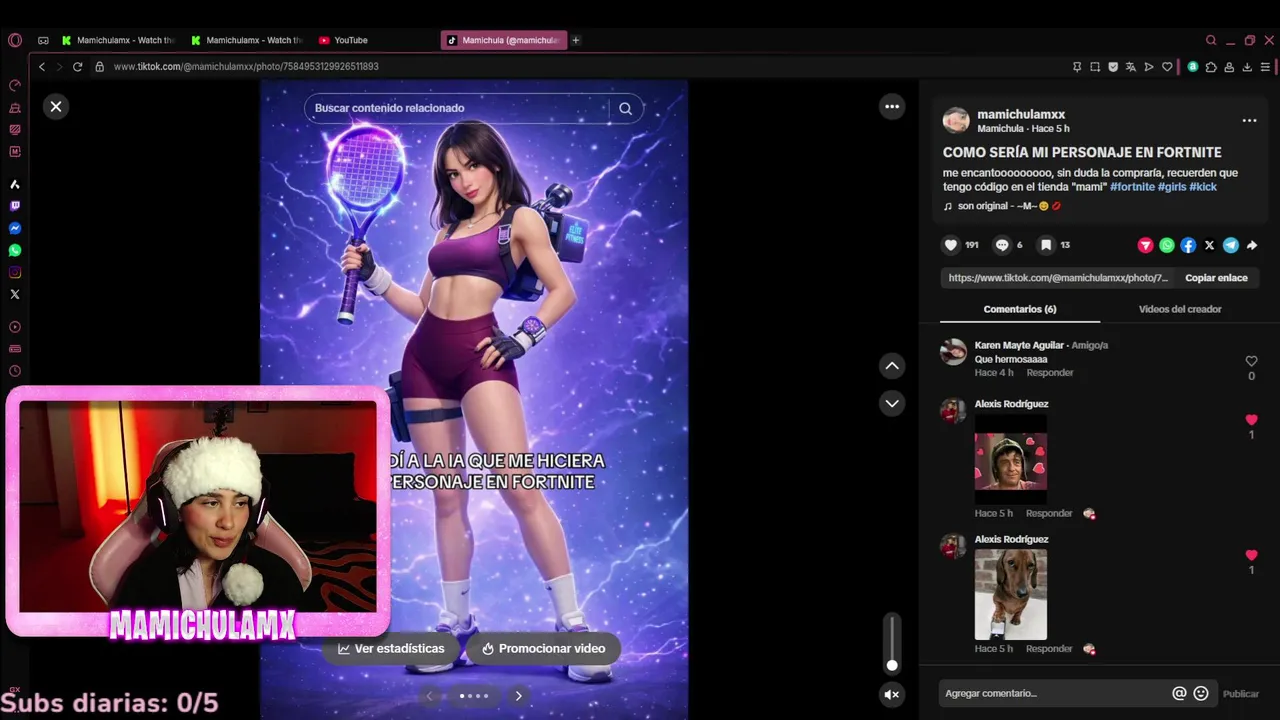Share the post to Facebook

[1188, 245]
